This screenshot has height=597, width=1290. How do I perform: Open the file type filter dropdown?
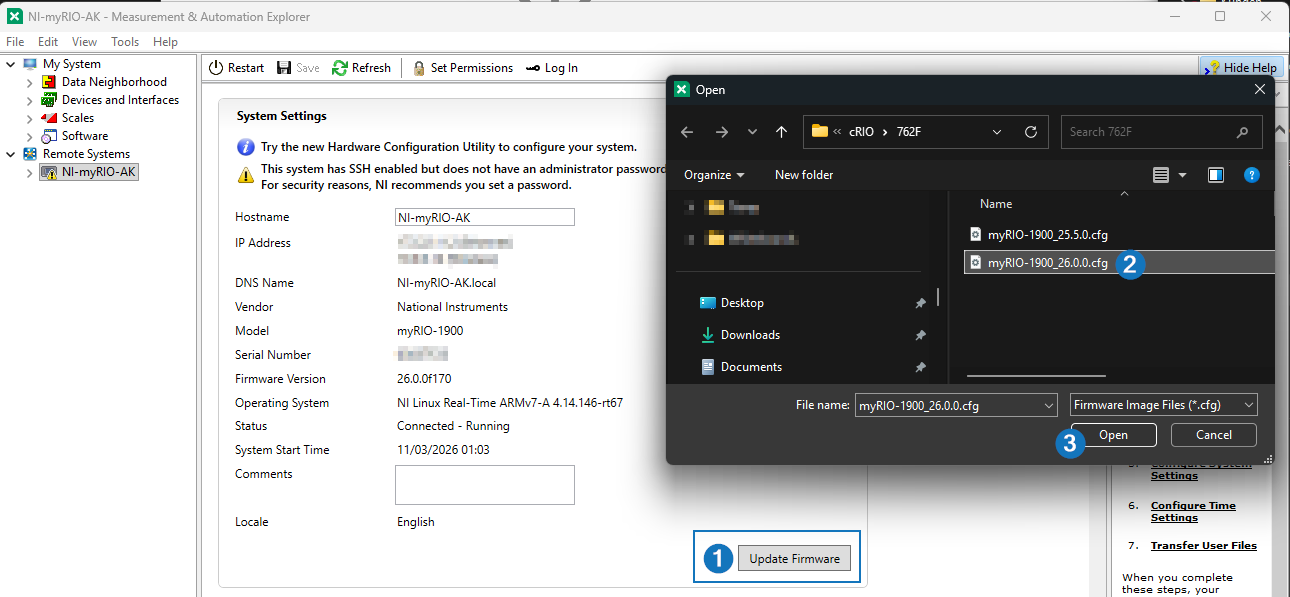tap(1163, 405)
